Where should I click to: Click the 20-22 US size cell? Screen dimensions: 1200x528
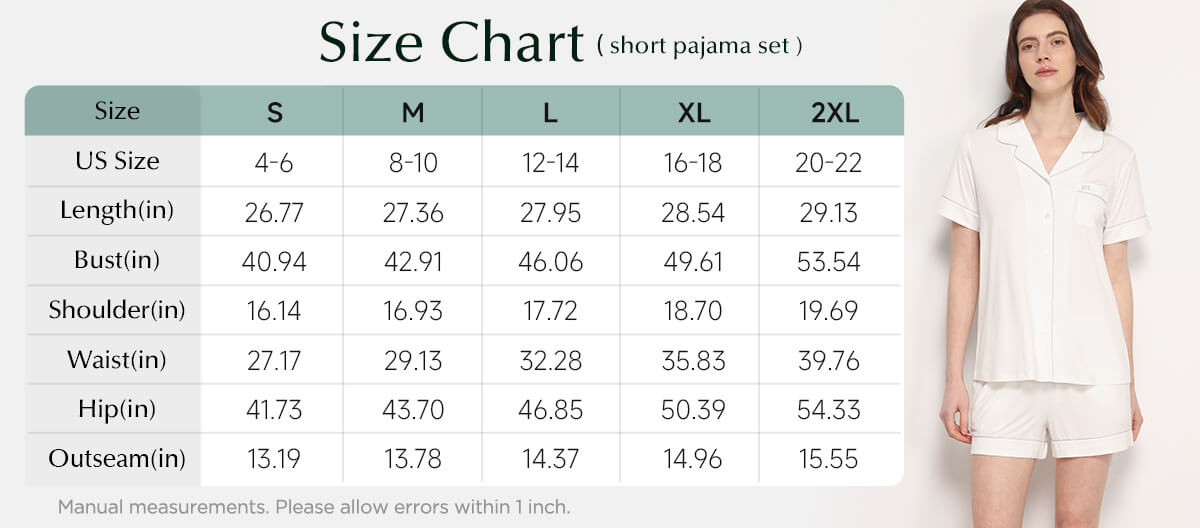(829, 163)
